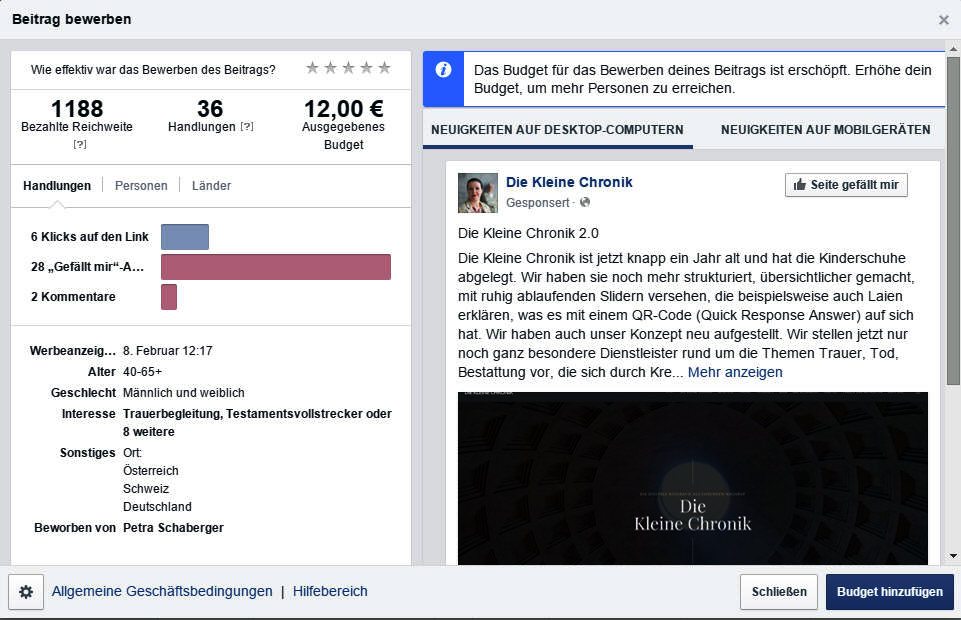Rate with the fourth star

367,67
